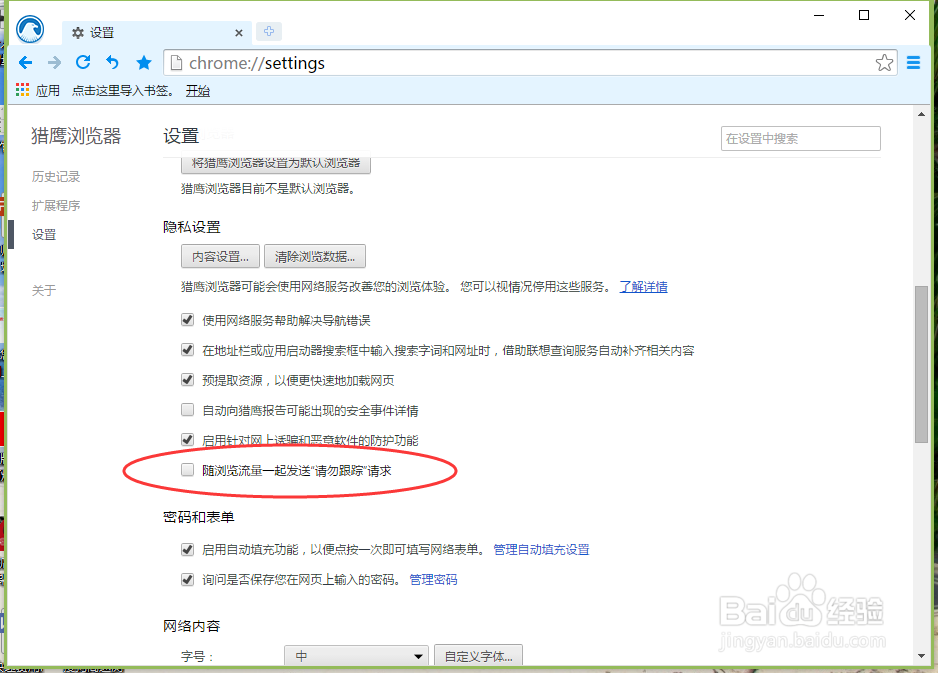Select 设置 in the sidebar
Image resolution: width=938 pixels, height=673 pixels.
click(44, 235)
